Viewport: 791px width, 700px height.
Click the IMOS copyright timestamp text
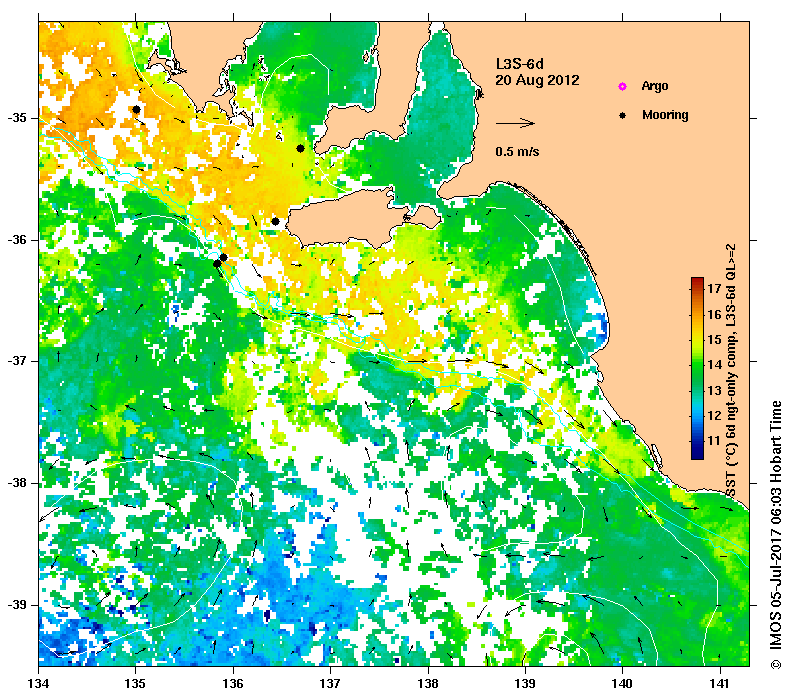776,535
